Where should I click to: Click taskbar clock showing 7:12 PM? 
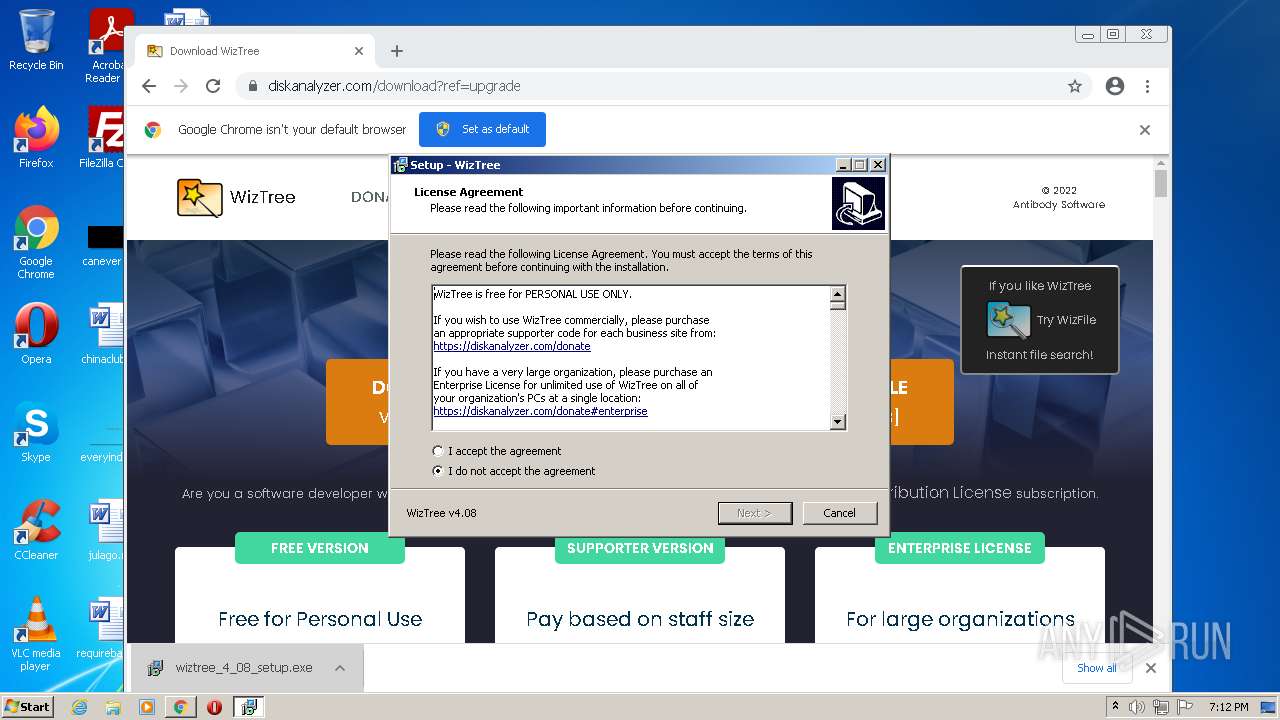1228,707
